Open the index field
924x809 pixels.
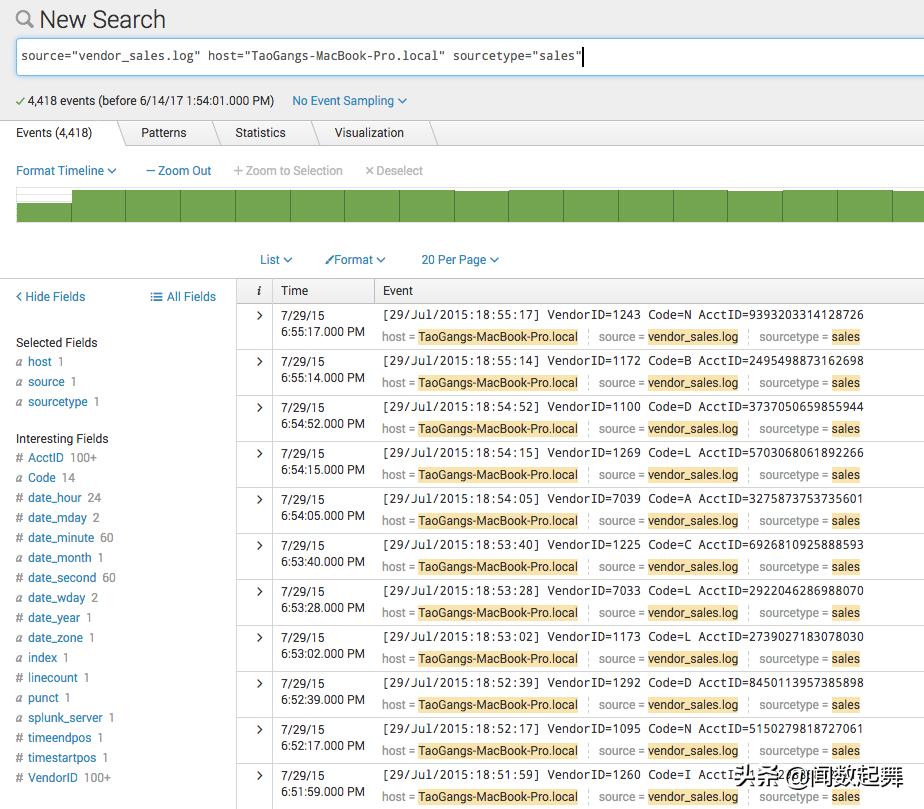tap(42, 658)
